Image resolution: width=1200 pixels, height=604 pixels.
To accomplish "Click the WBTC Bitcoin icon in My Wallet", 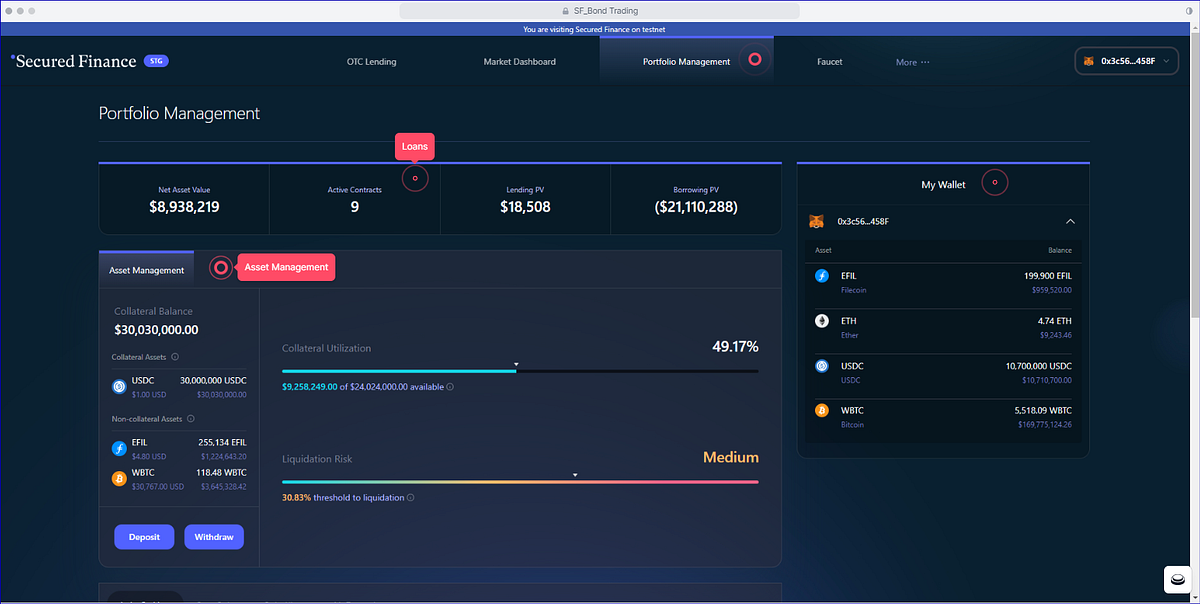I will [821, 410].
